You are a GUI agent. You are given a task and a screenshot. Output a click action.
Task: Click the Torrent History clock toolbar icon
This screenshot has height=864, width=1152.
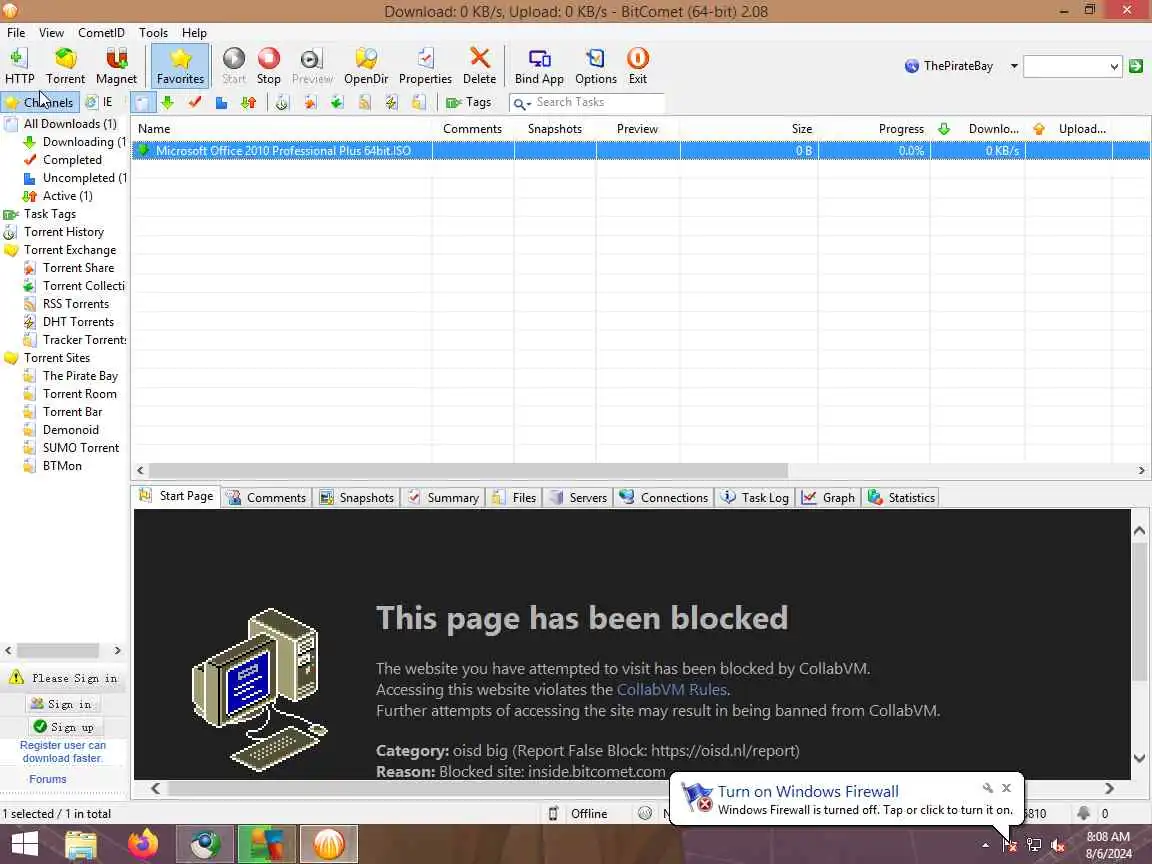[282, 102]
